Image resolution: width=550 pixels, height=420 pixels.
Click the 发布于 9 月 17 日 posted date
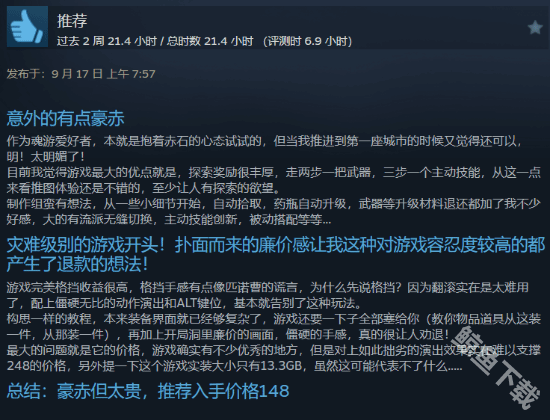pos(81,74)
